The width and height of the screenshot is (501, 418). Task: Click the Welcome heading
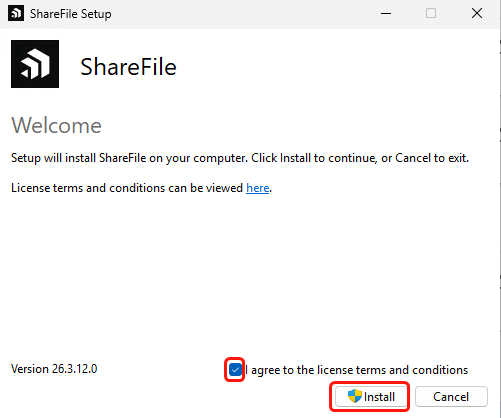tap(56, 125)
